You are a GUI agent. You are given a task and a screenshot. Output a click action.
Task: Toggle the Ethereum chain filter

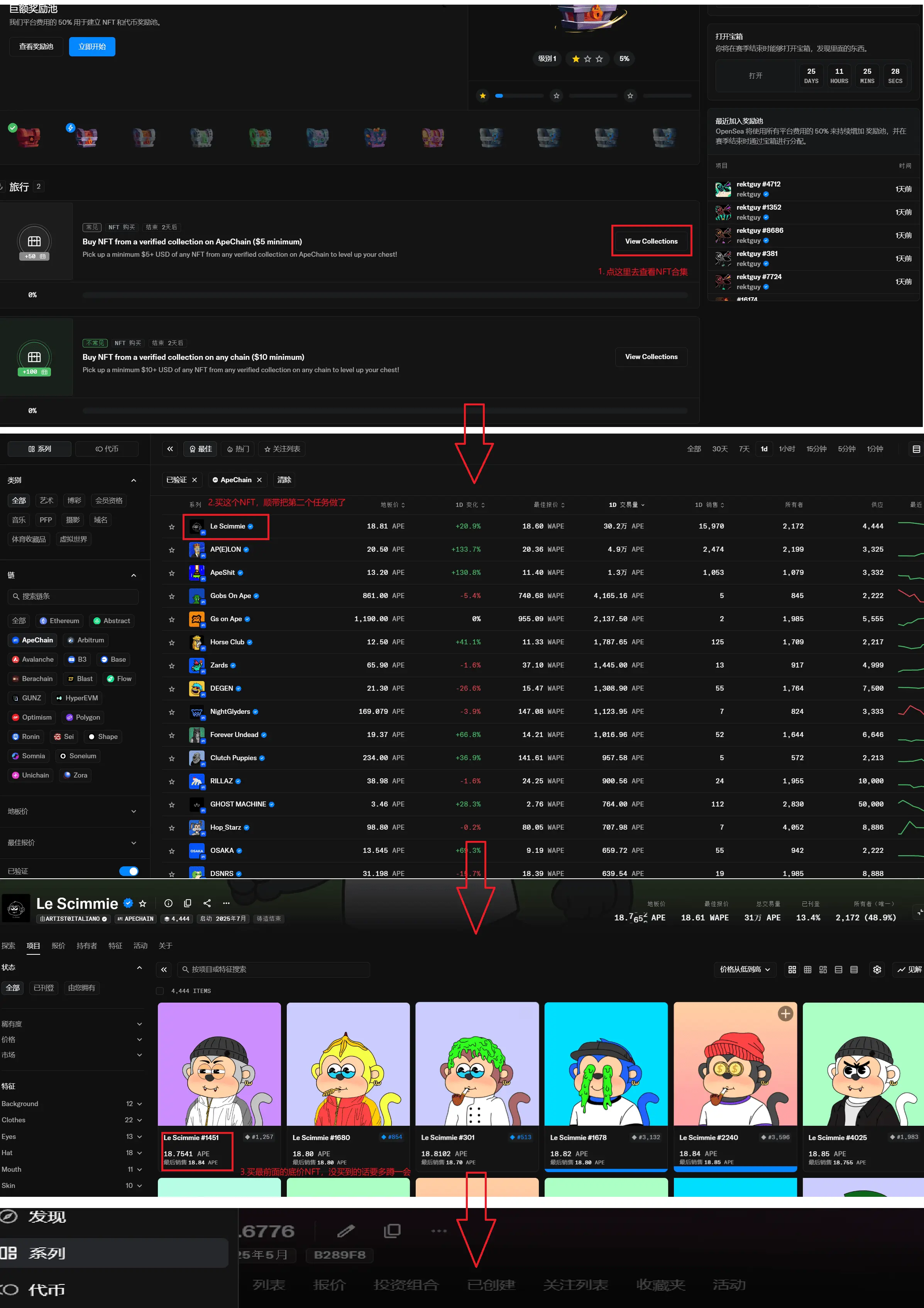(59, 621)
